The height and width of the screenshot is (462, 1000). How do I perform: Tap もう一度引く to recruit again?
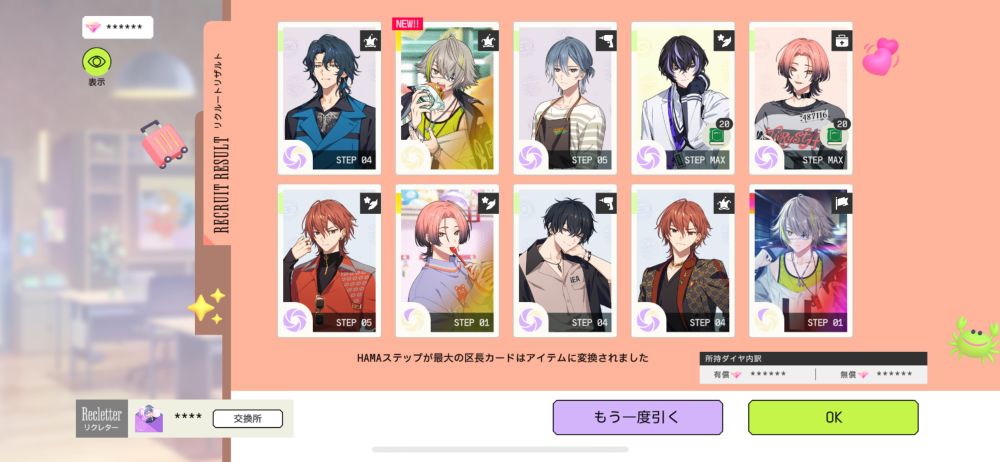click(x=637, y=418)
